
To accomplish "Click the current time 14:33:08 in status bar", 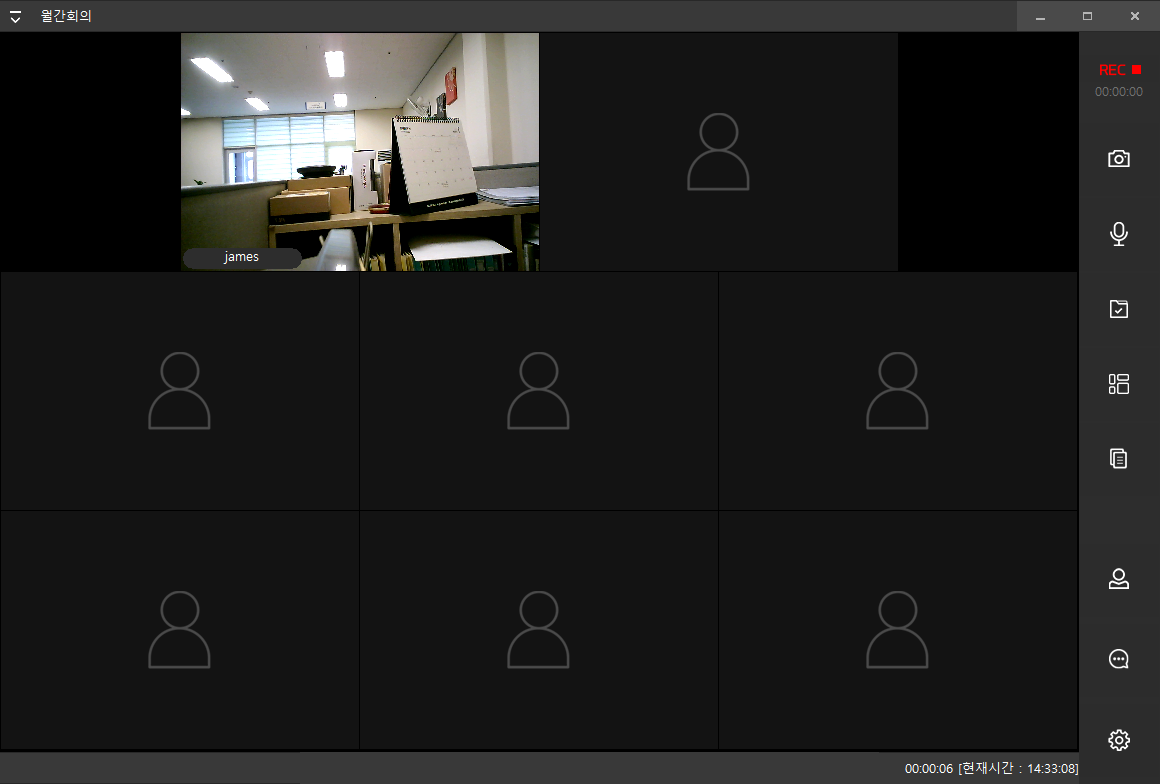I will click(1051, 769).
